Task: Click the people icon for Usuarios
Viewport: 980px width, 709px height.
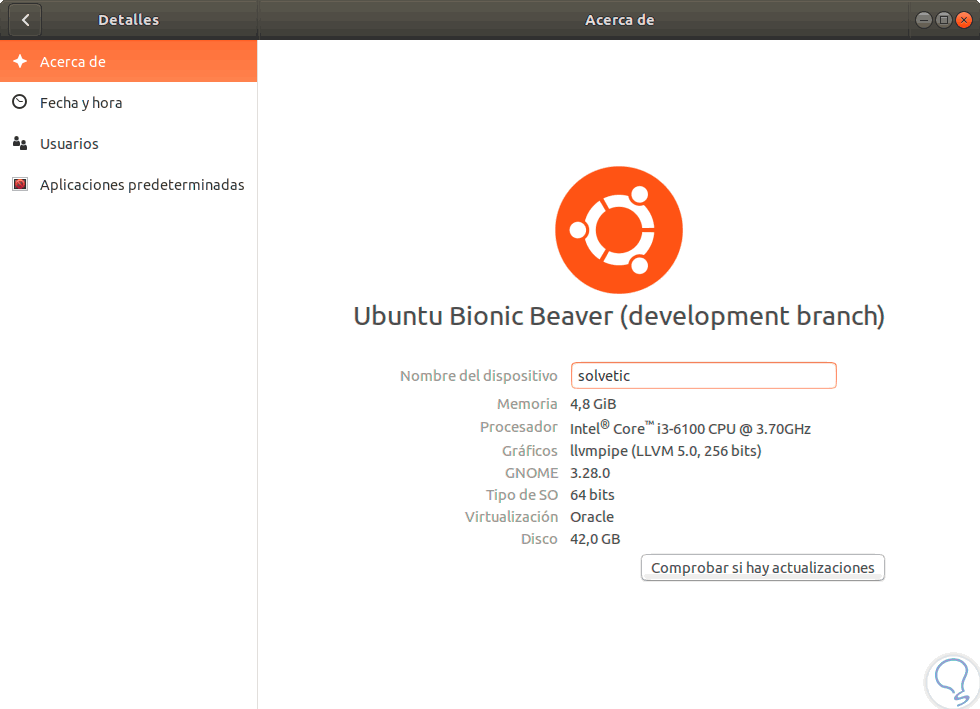Action: coord(20,143)
